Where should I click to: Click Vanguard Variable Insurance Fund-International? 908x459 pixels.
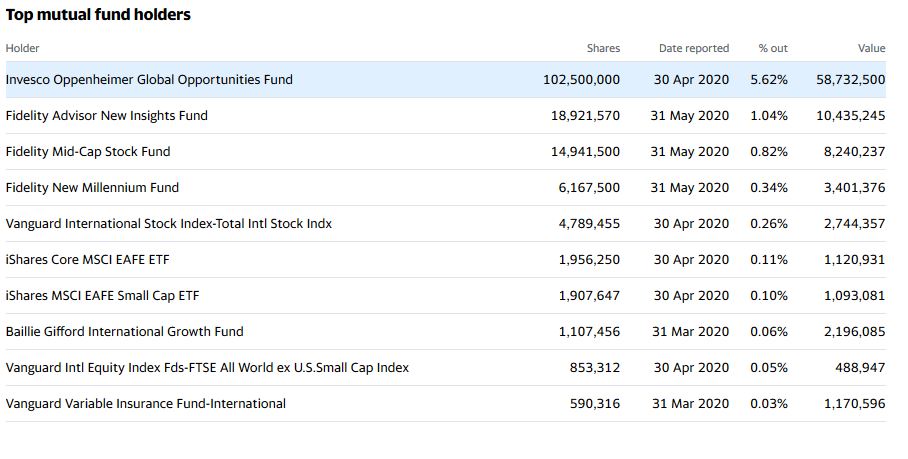(146, 404)
